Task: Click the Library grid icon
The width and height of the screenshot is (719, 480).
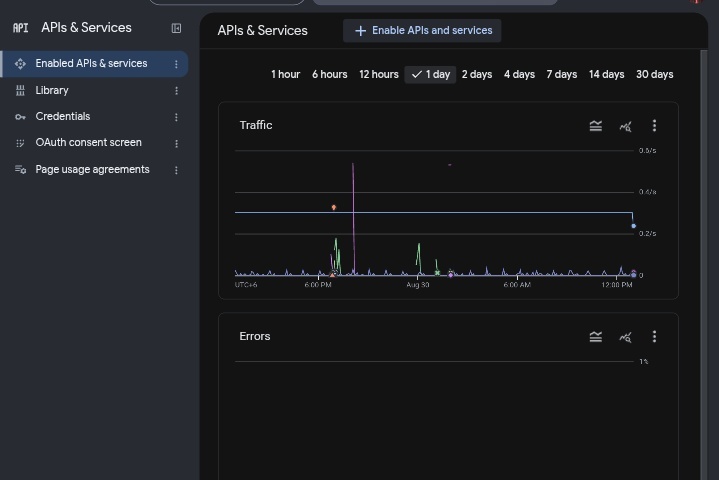Action: pyautogui.click(x=20, y=90)
